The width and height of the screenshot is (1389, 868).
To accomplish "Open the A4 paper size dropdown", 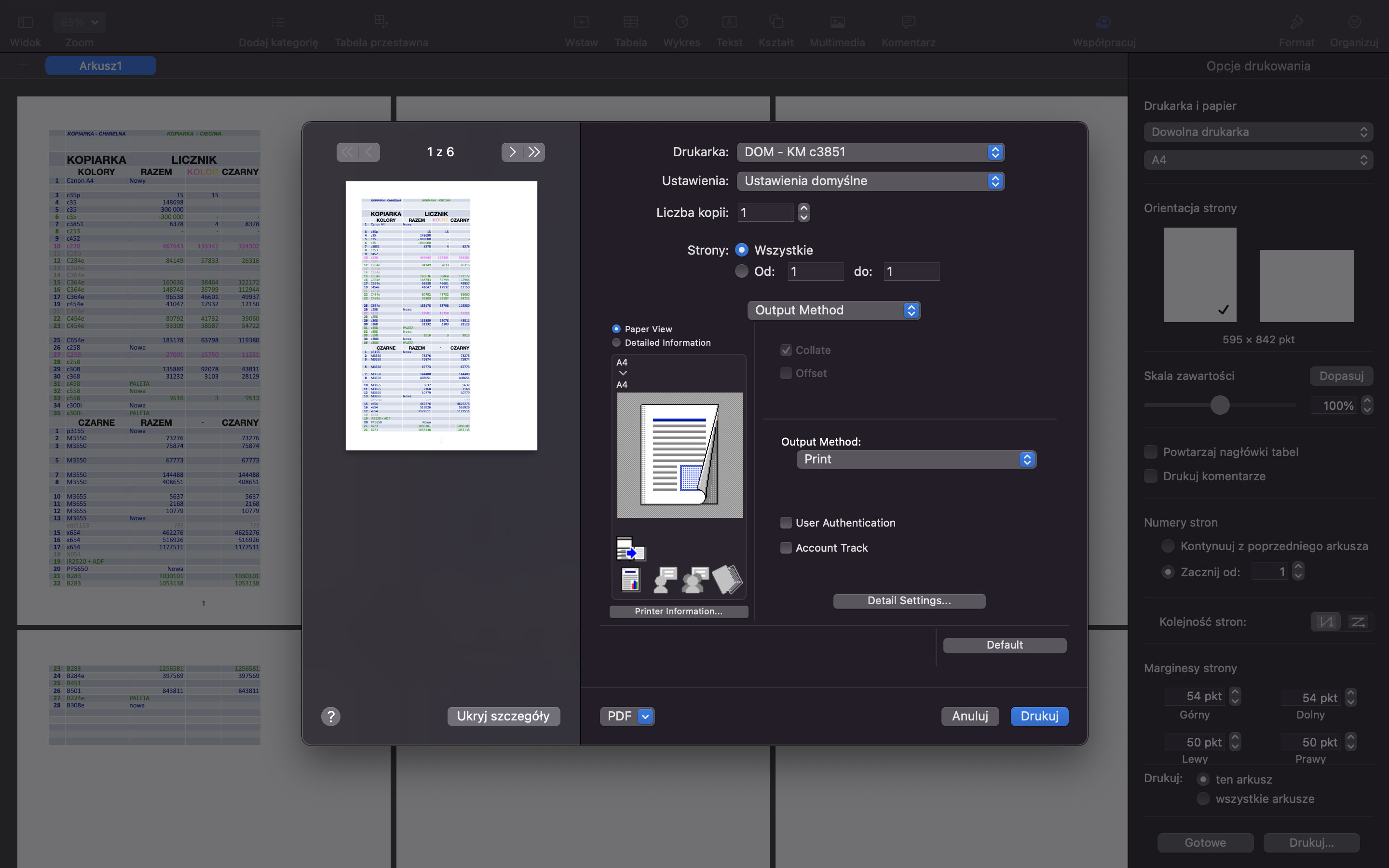I will pyautogui.click(x=1258, y=160).
